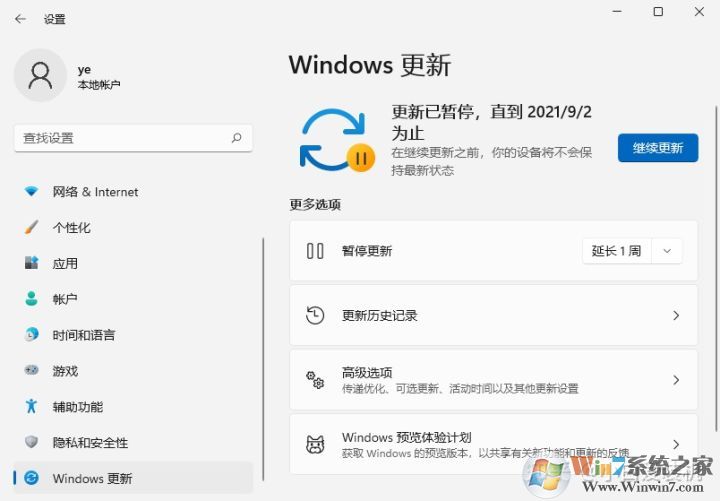Open the ye user avatar icon
This screenshot has width=720, height=501.
pyautogui.click(x=40, y=75)
